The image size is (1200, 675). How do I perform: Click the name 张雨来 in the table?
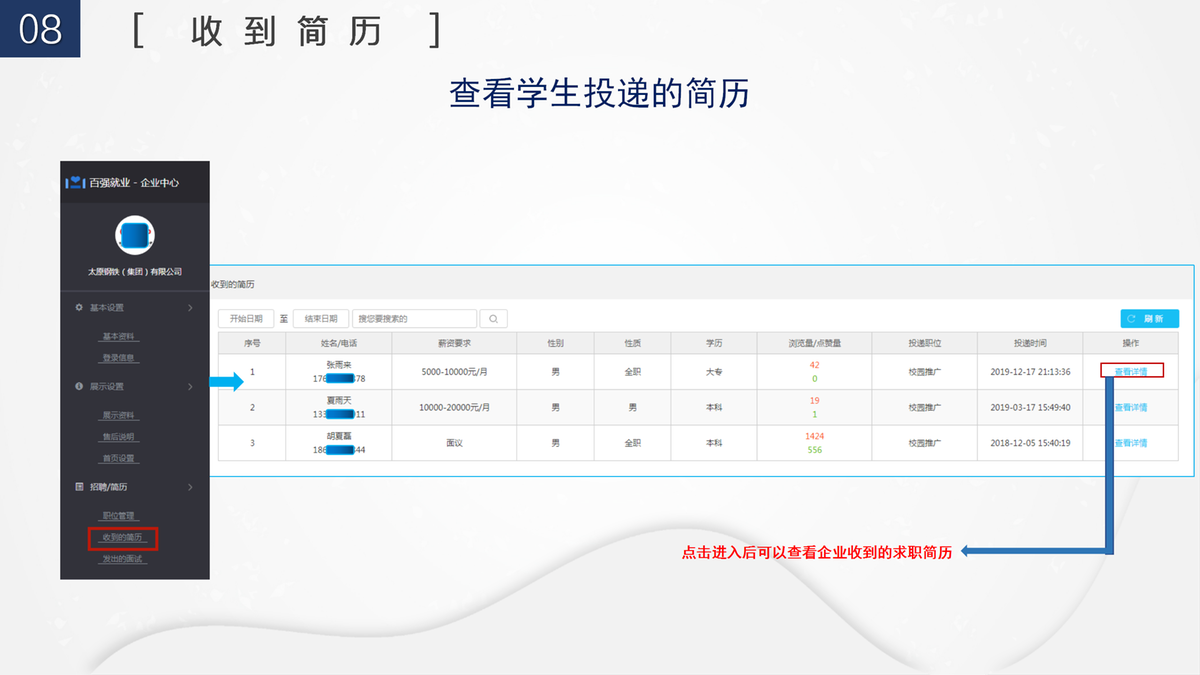pyautogui.click(x=339, y=365)
